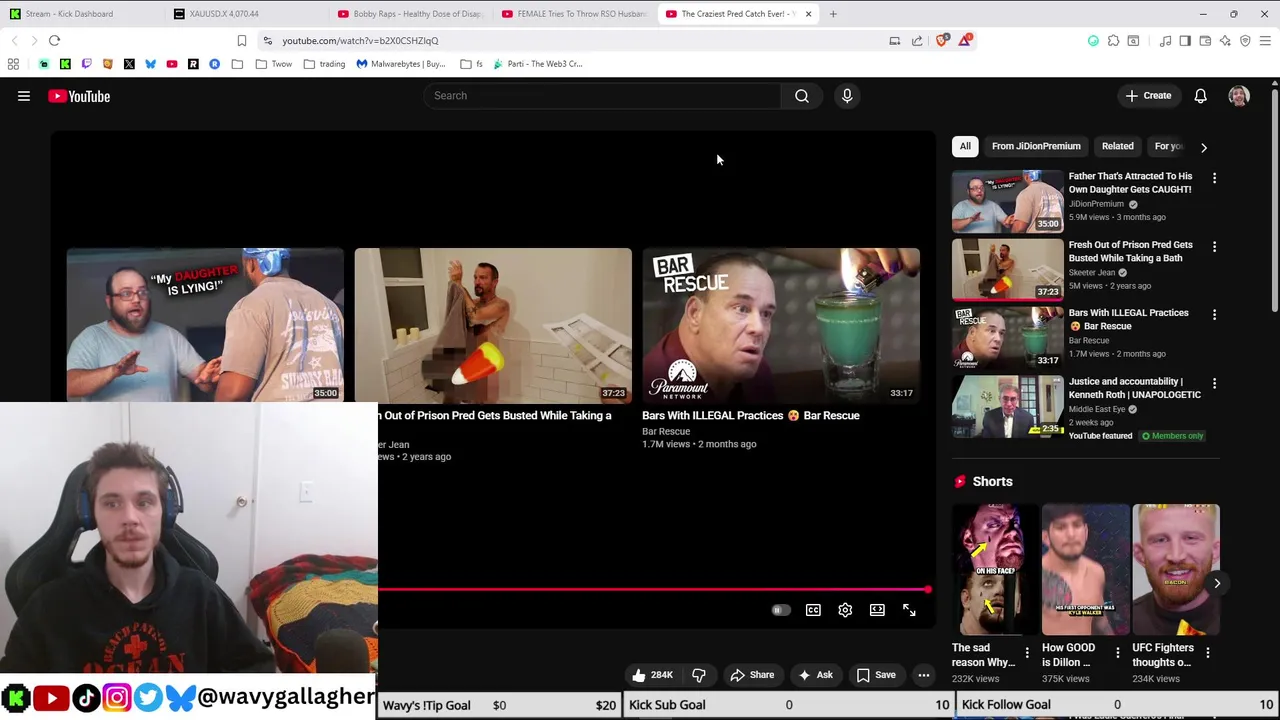Open the Malwarebytes bookmark
Viewport: 1280px width, 720px height.
(x=401, y=64)
